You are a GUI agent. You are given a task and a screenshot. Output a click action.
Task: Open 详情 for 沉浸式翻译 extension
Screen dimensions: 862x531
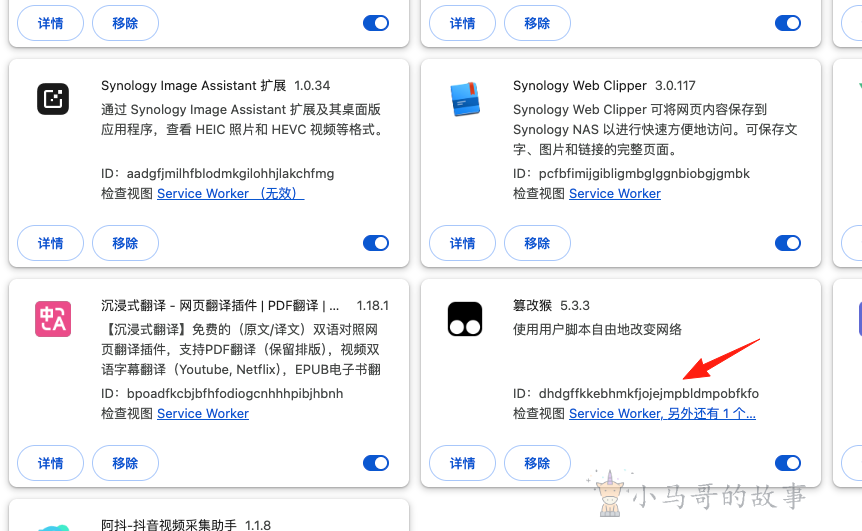point(51,463)
